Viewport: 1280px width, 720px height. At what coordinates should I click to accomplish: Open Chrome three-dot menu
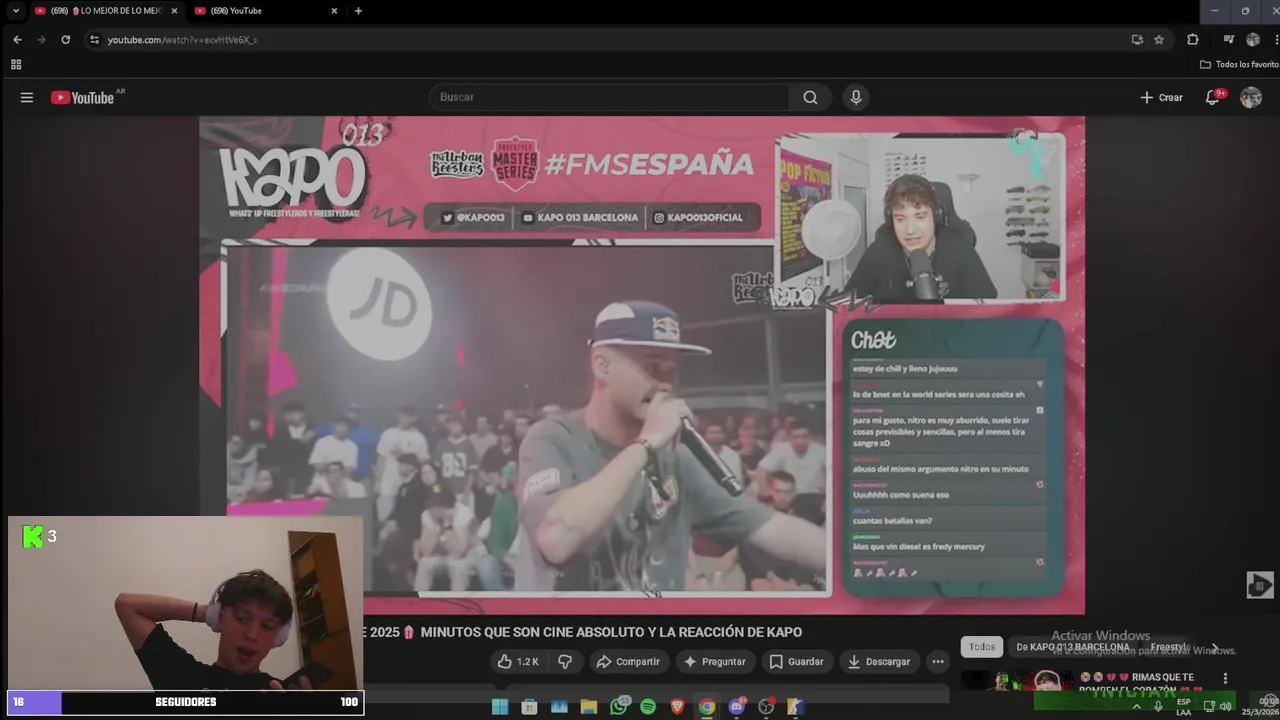pos(1276,39)
